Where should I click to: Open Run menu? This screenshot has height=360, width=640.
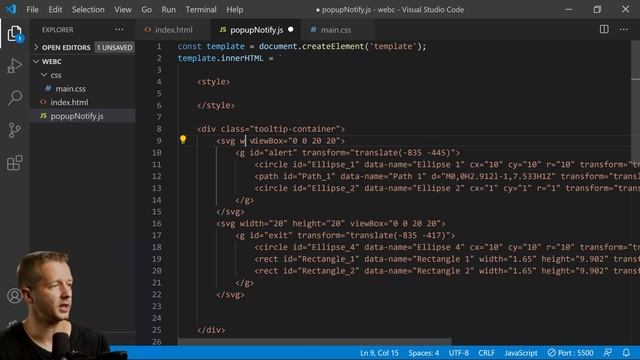coord(168,9)
